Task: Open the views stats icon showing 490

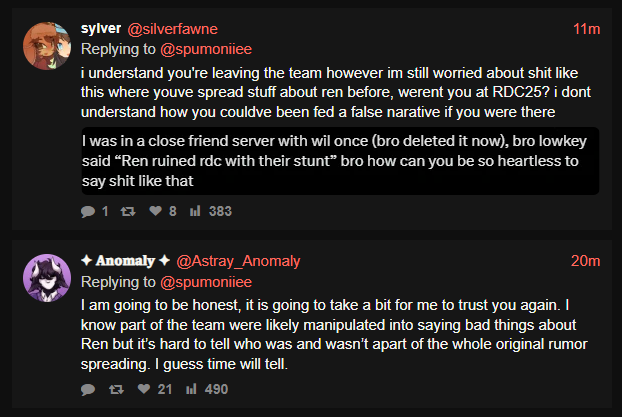Action: 191,389
